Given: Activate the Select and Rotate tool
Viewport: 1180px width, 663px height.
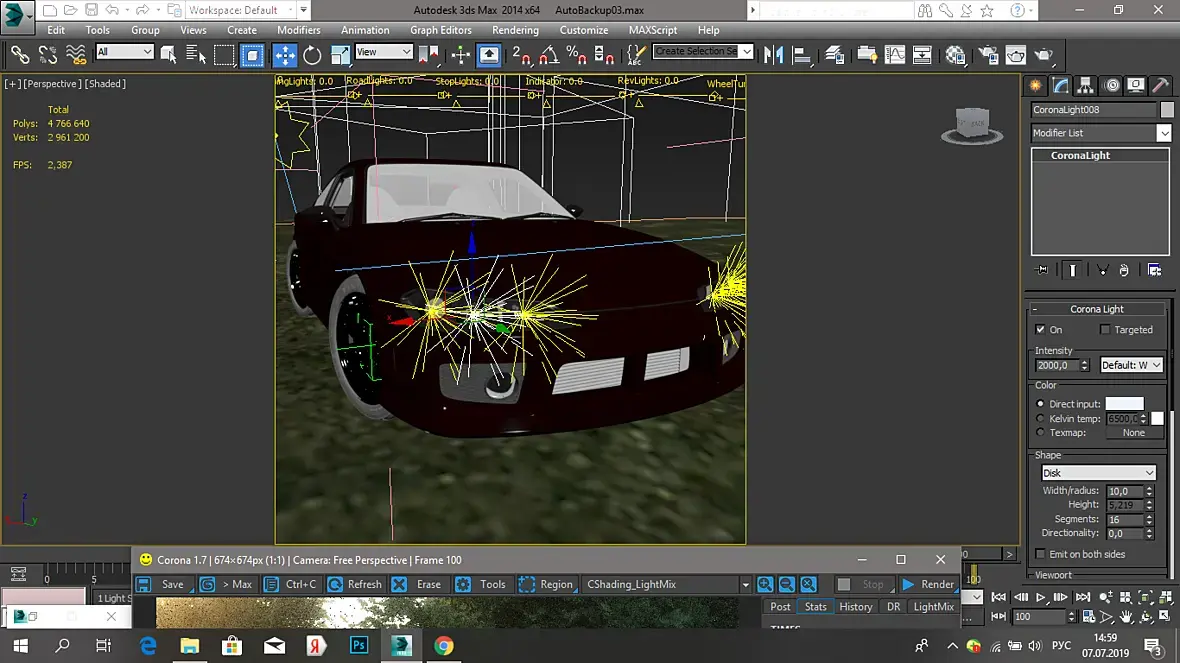Looking at the screenshot, I should coord(313,55).
